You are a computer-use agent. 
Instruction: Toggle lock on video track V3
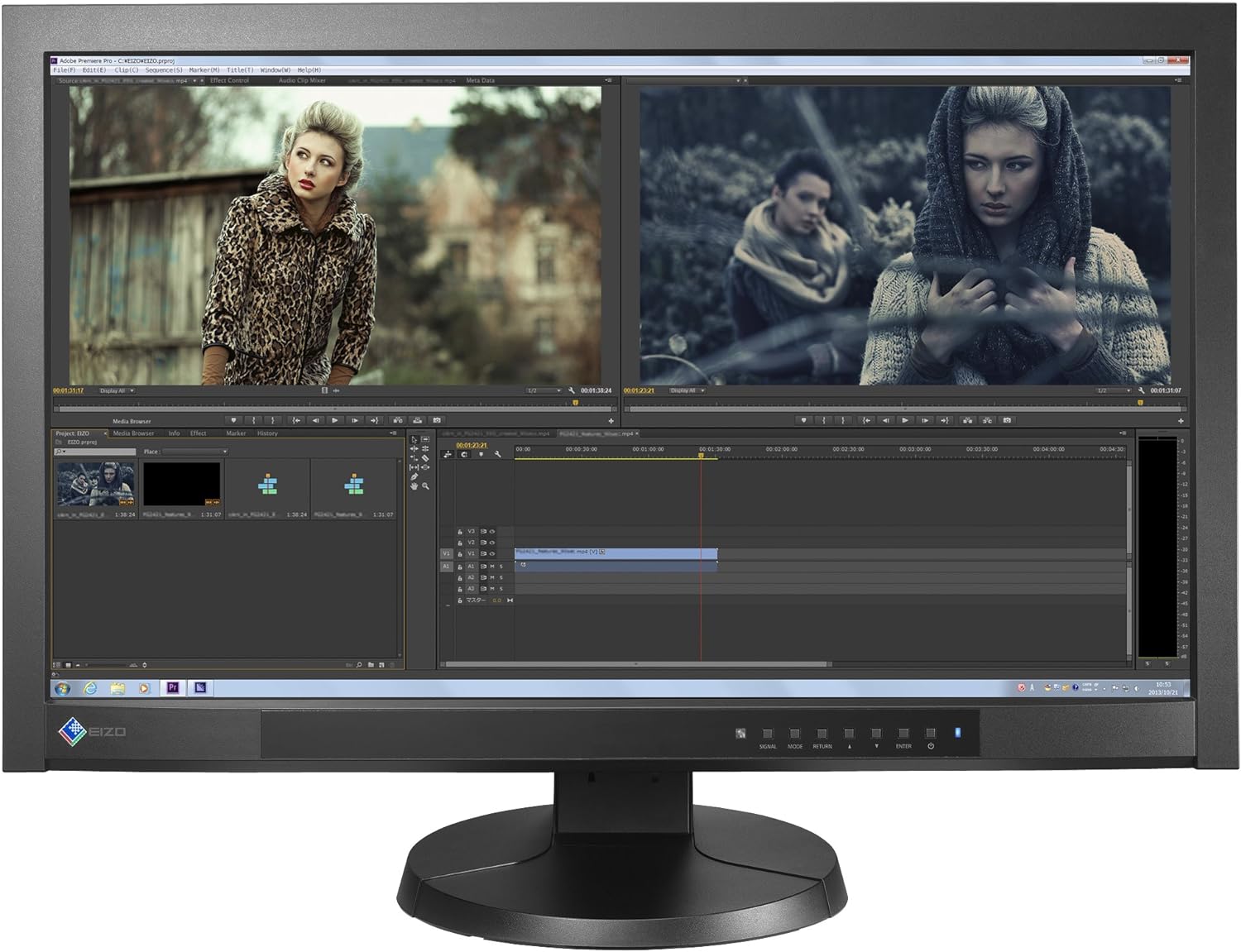click(460, 532)
